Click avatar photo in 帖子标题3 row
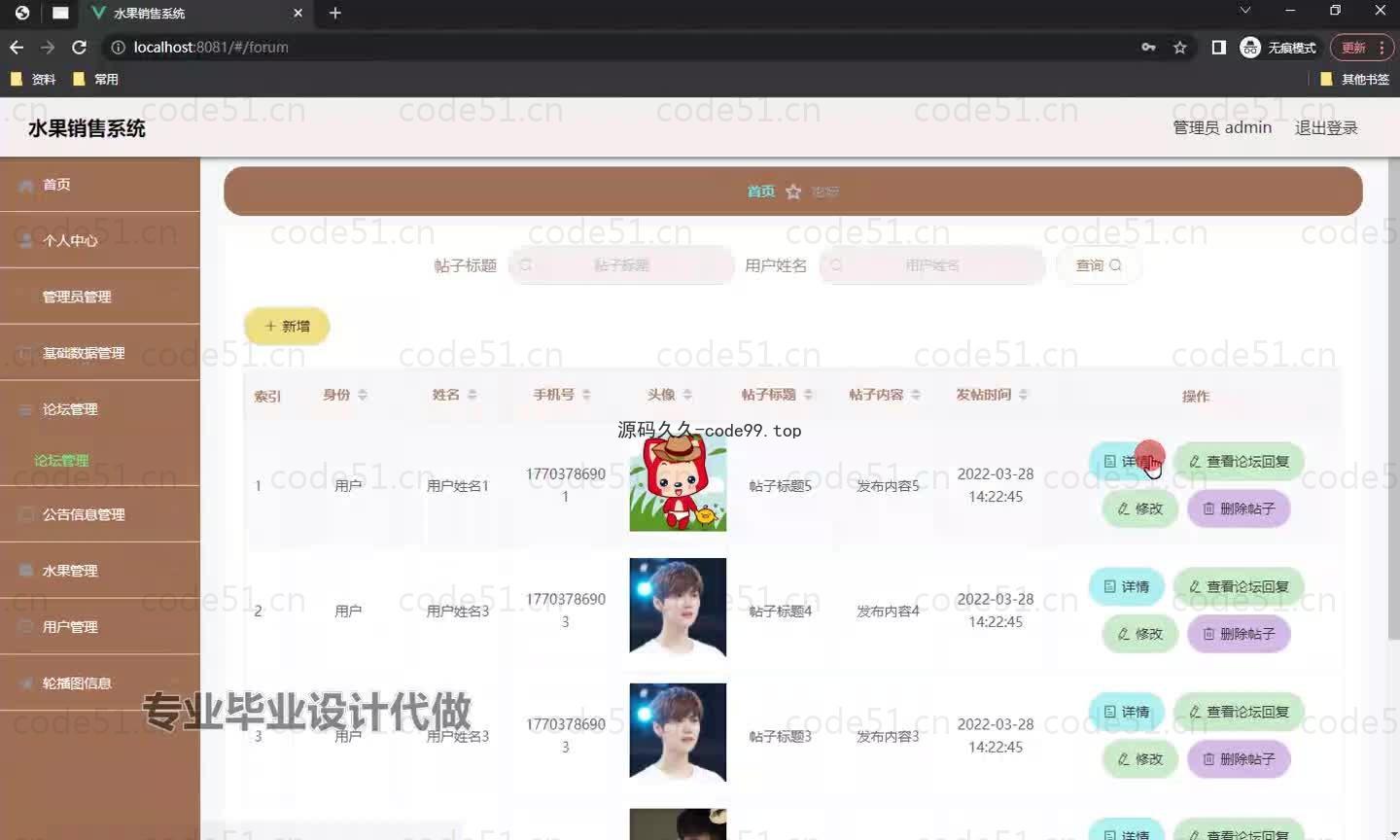This screenshot has height=840, width=1400. 678,732
